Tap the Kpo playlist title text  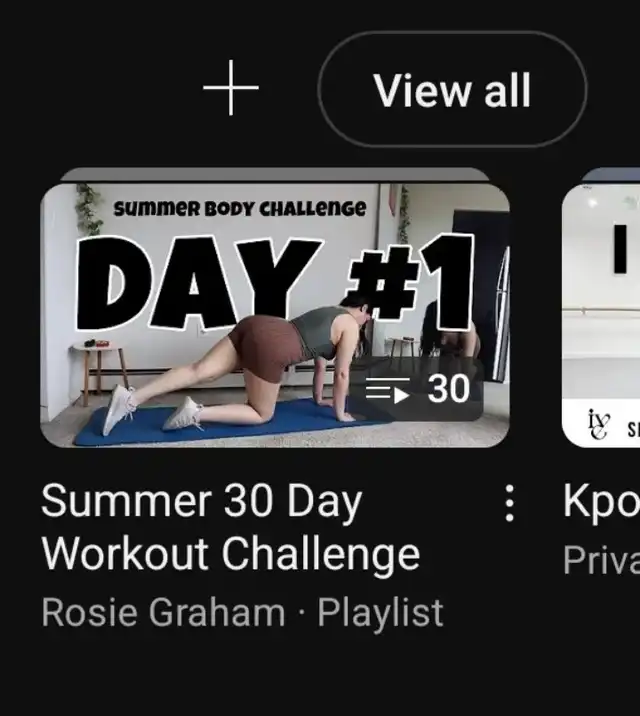[x=601, y=502]
